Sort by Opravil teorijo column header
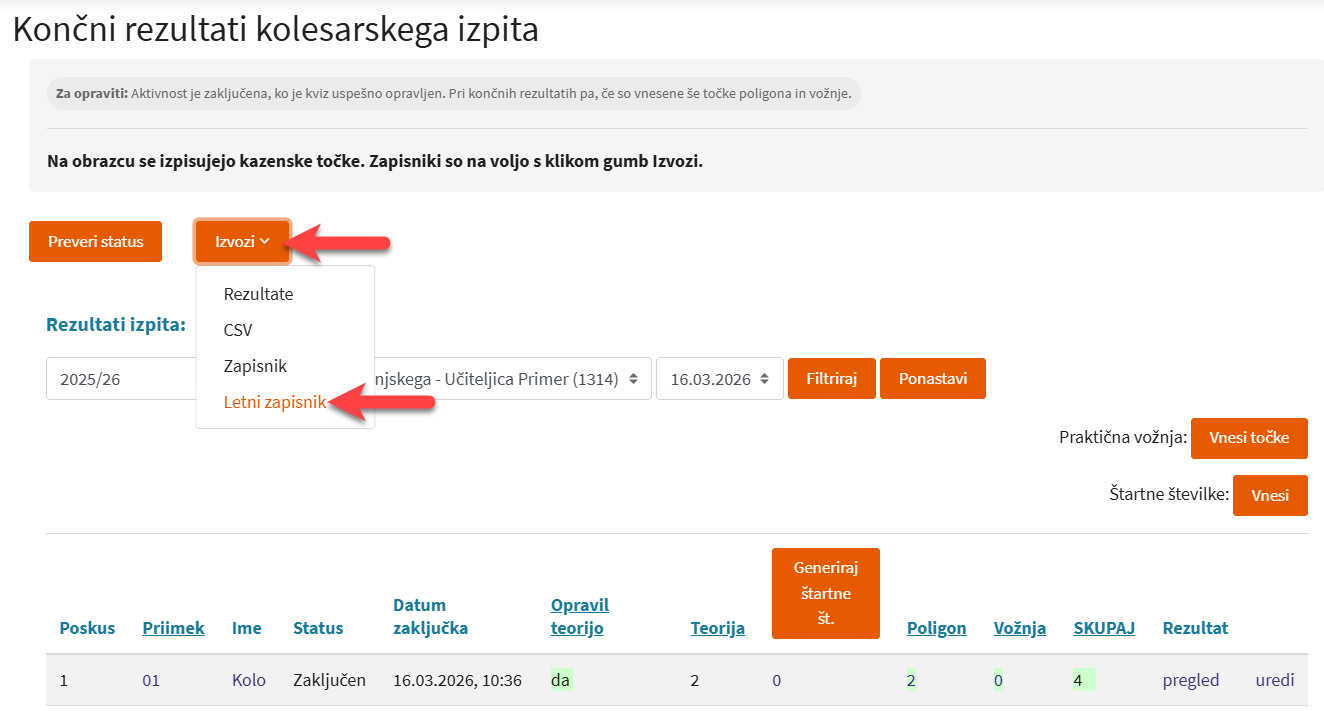1324x711 pixels. [x=579, y=616]
